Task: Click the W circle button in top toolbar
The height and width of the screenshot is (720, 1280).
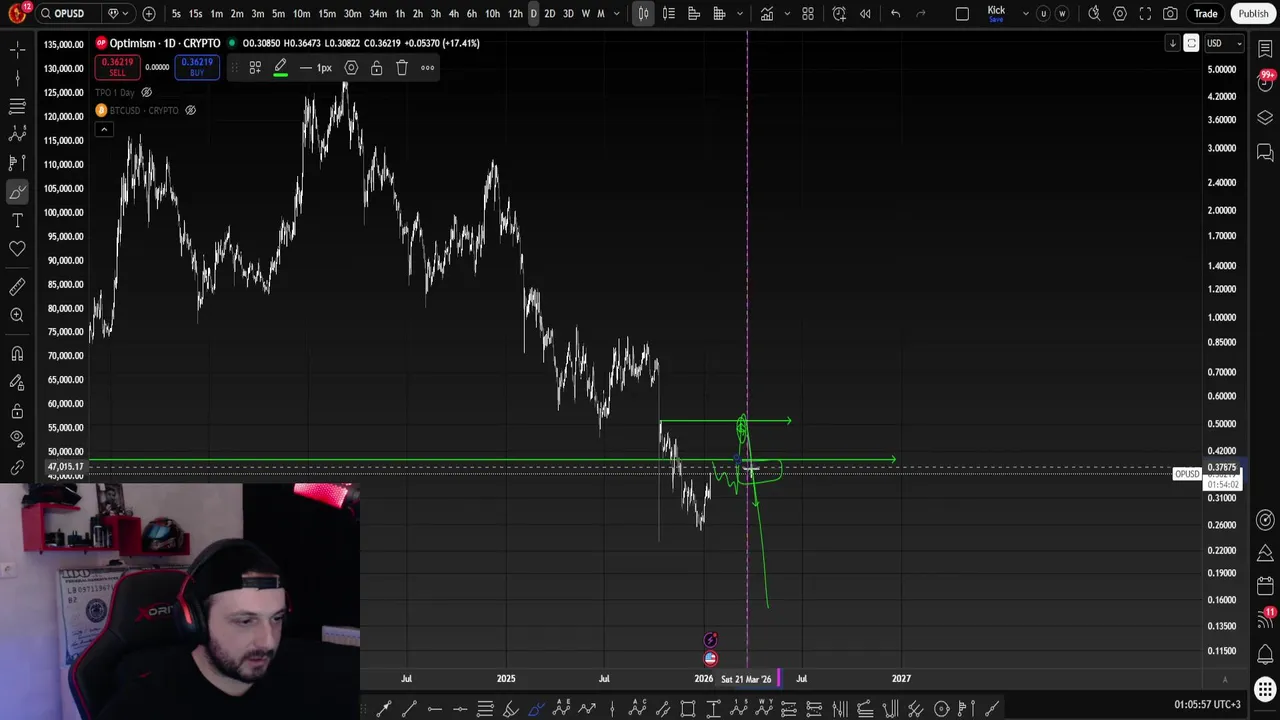Action: (1062, 13)
